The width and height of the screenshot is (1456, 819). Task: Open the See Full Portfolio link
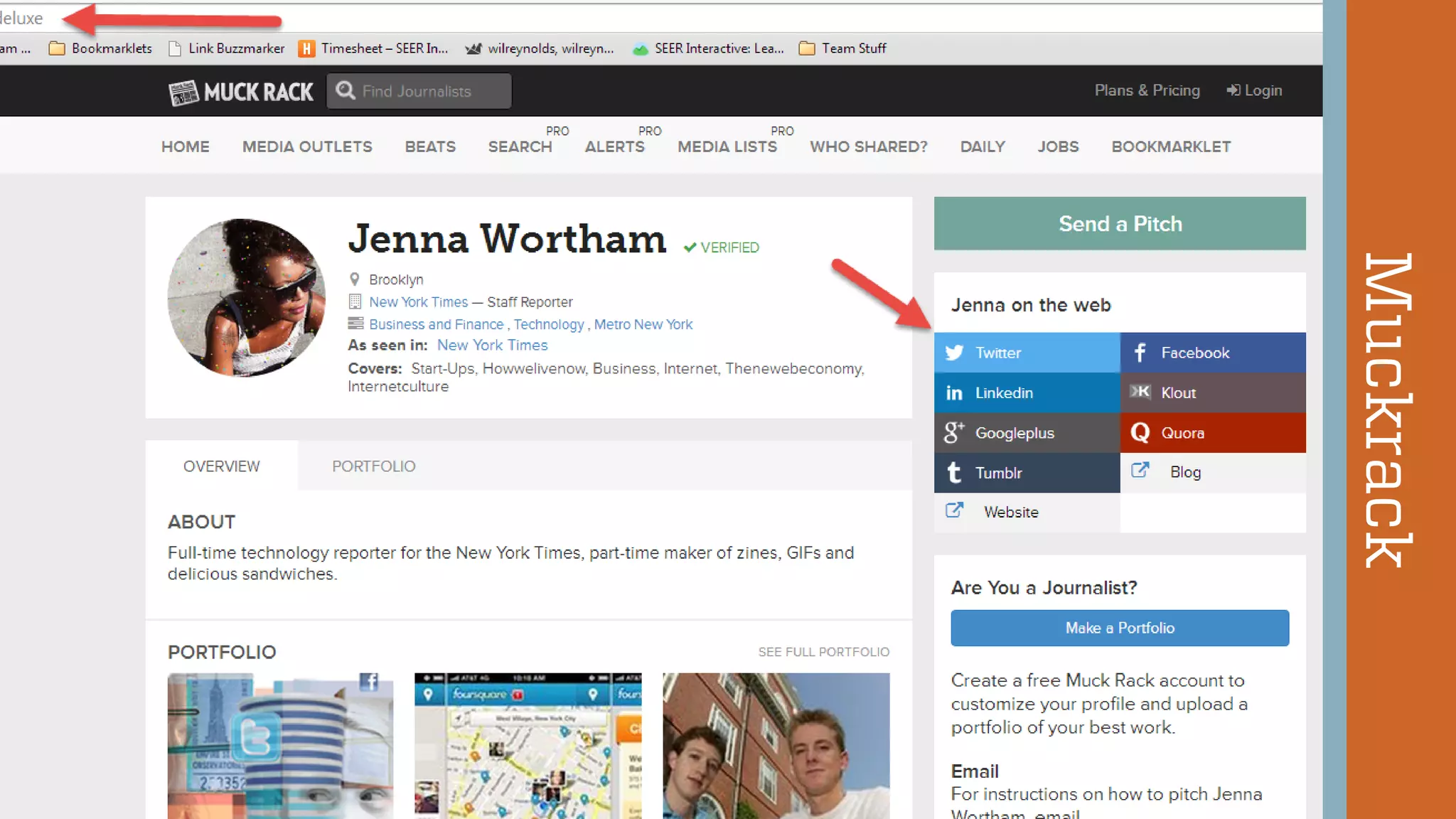[823, 652]
